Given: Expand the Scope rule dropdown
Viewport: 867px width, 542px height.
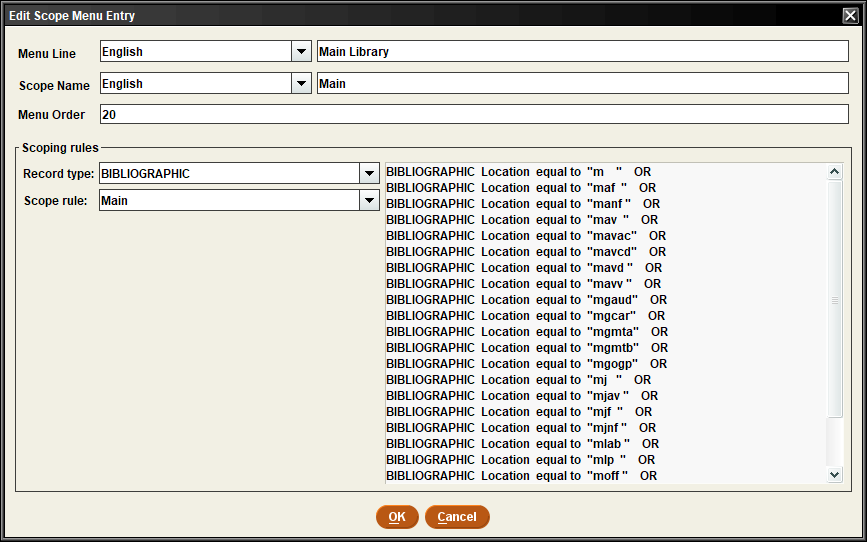Looking at the screenshot, I should 367,201.
